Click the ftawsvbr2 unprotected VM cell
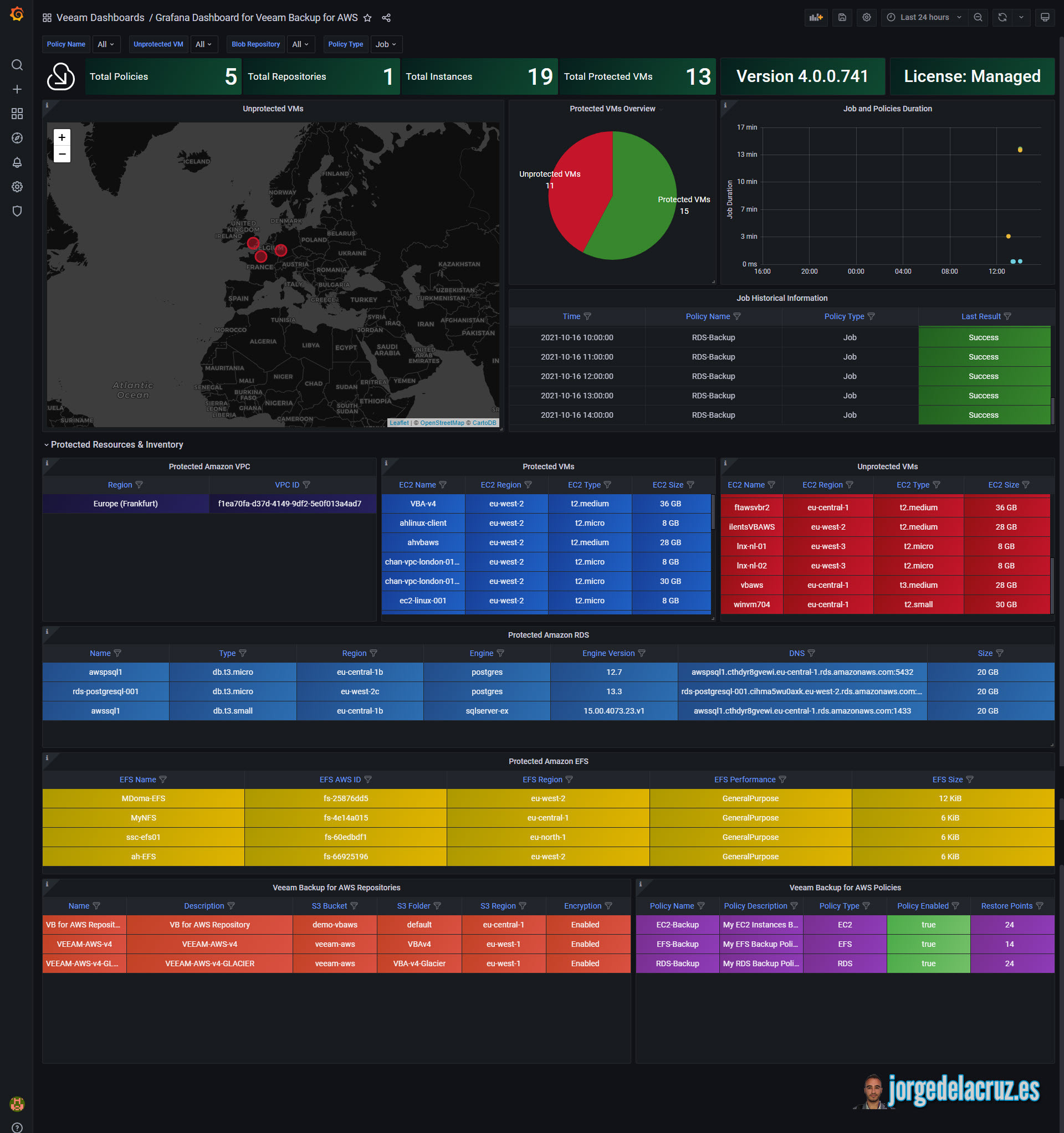 (751, 507)
